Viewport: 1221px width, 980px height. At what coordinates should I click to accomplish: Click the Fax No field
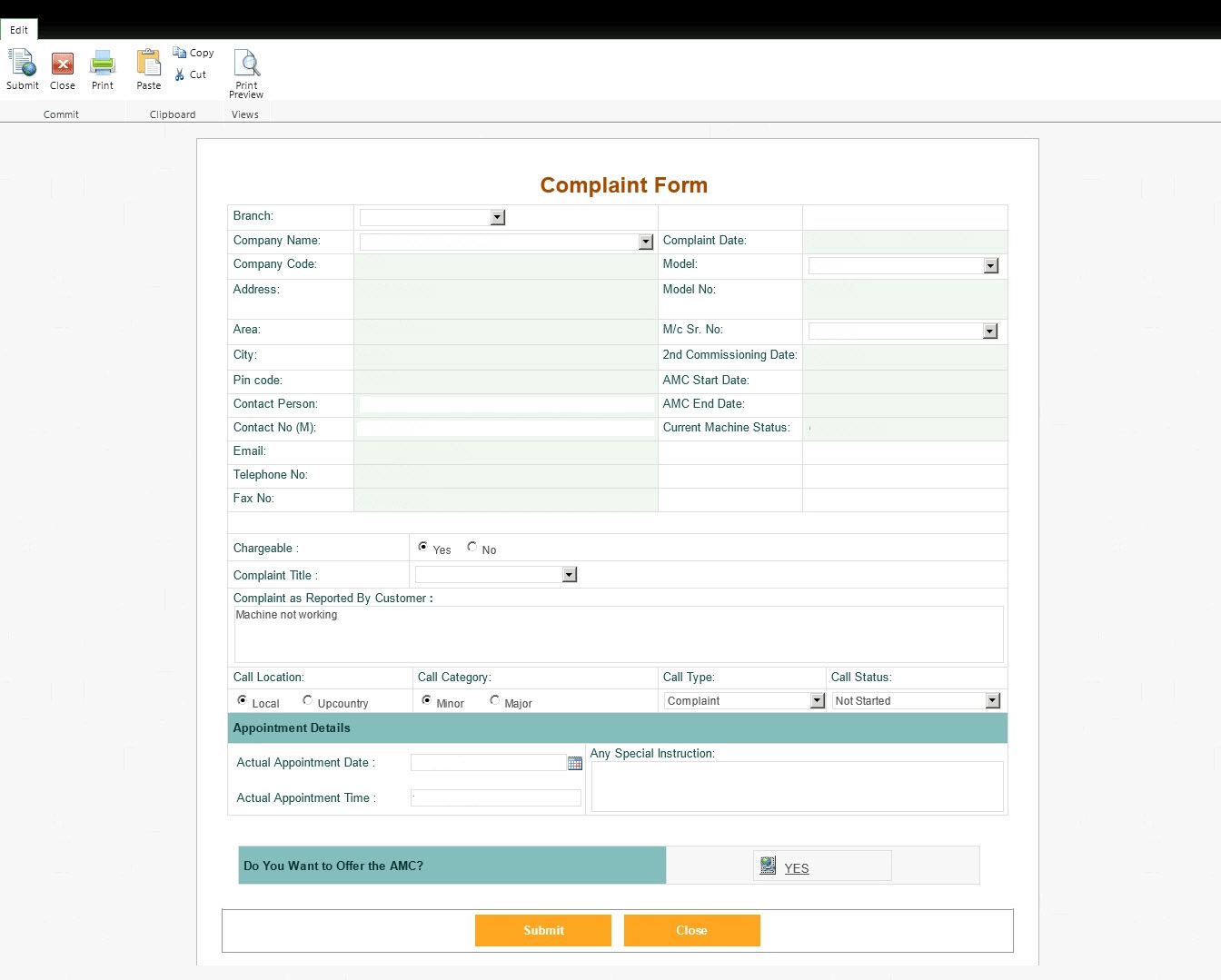coord(506,500)
